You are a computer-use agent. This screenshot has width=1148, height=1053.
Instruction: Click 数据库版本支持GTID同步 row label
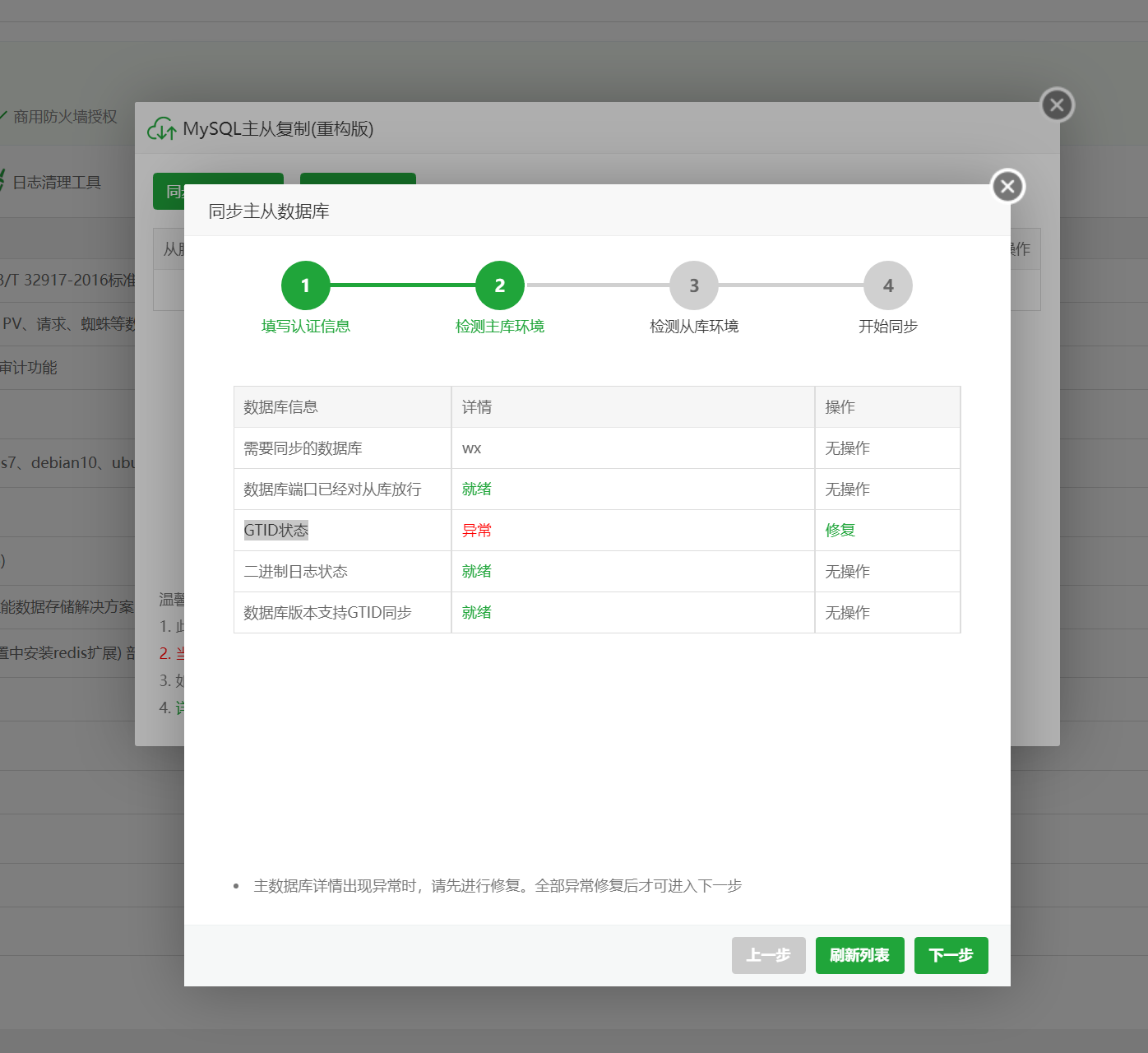tap(328, 613)
